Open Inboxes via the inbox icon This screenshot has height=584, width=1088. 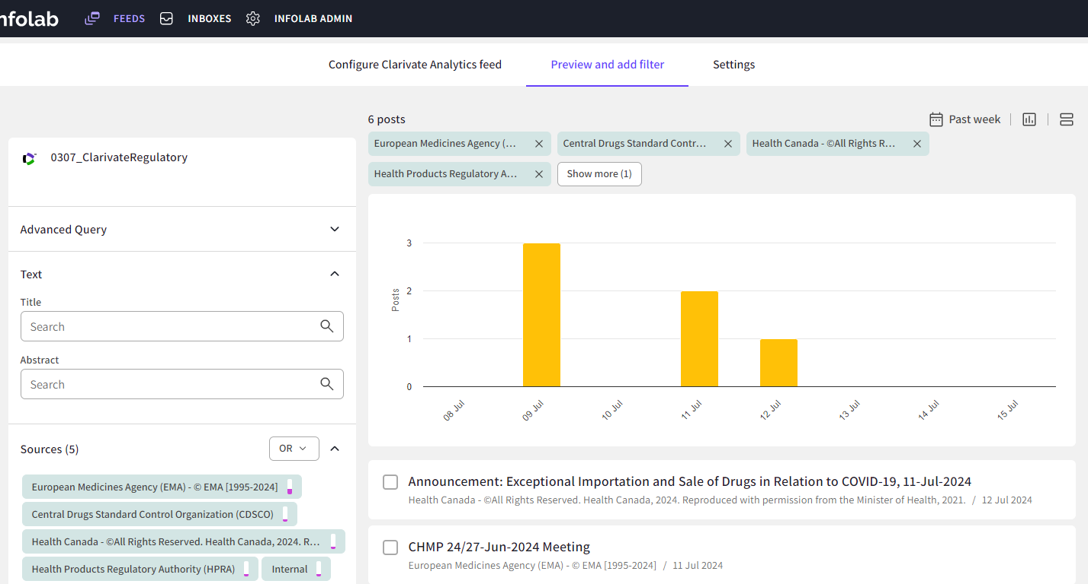(167, 19)
